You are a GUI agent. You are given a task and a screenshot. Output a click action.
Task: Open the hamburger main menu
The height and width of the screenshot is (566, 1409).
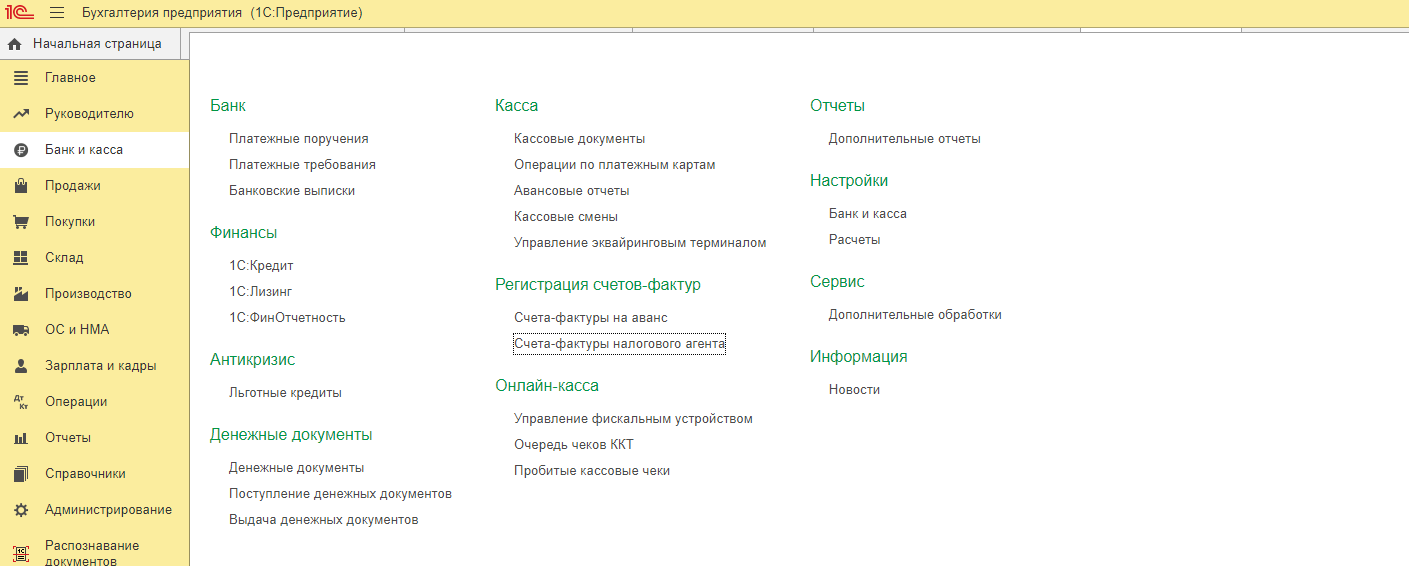coord(57,13)
